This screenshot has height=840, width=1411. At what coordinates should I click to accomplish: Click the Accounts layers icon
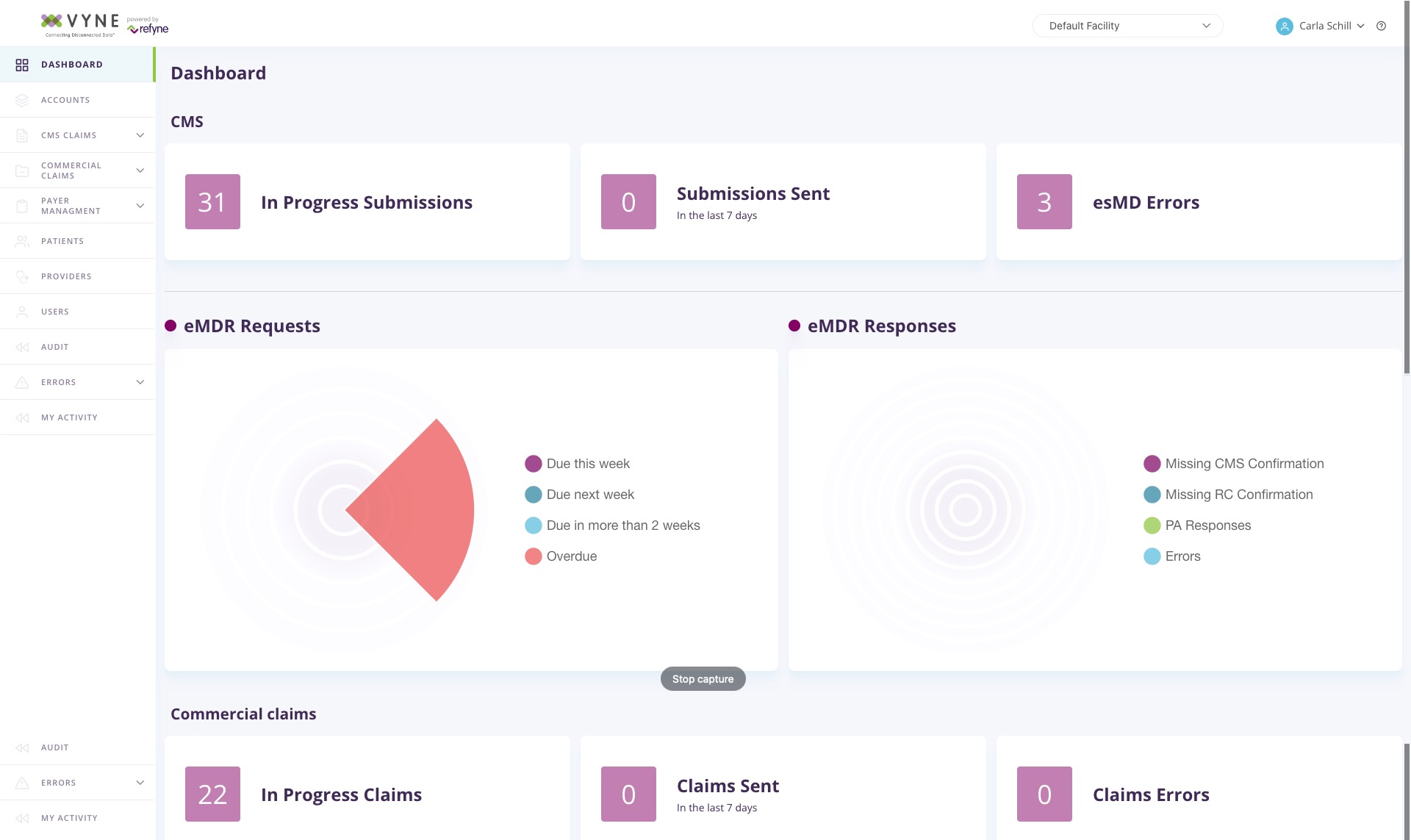pyautogui.click(x=22, y=100)
